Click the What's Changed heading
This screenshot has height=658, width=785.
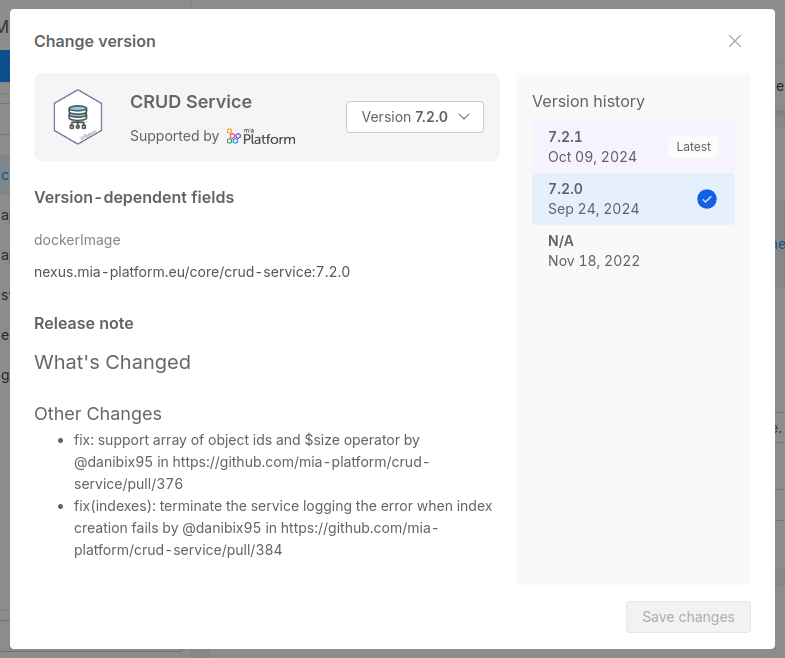[x=112, y=362]
